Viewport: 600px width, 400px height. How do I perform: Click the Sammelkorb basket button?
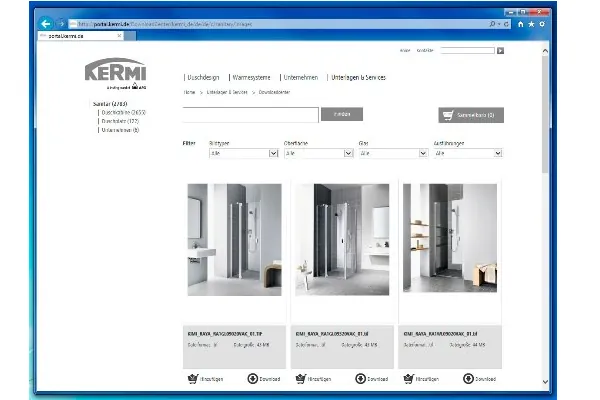coord(470,115)
